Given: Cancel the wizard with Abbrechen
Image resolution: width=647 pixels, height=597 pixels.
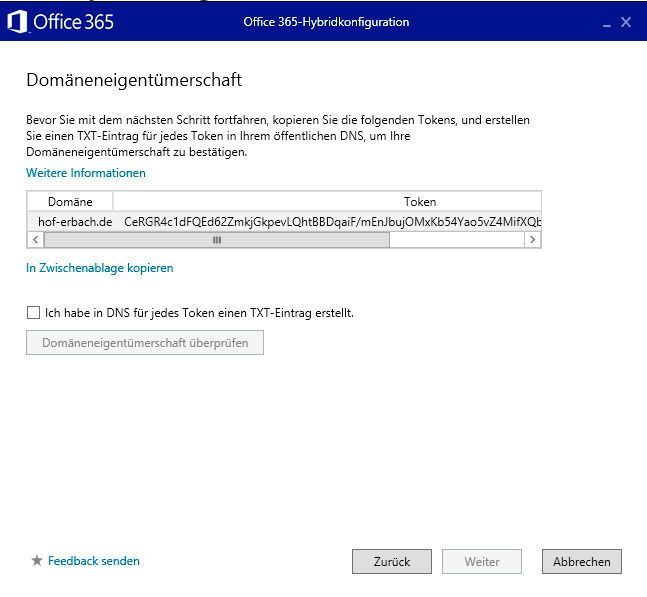Looking at the screenshot, I should (x=582, y=562).
